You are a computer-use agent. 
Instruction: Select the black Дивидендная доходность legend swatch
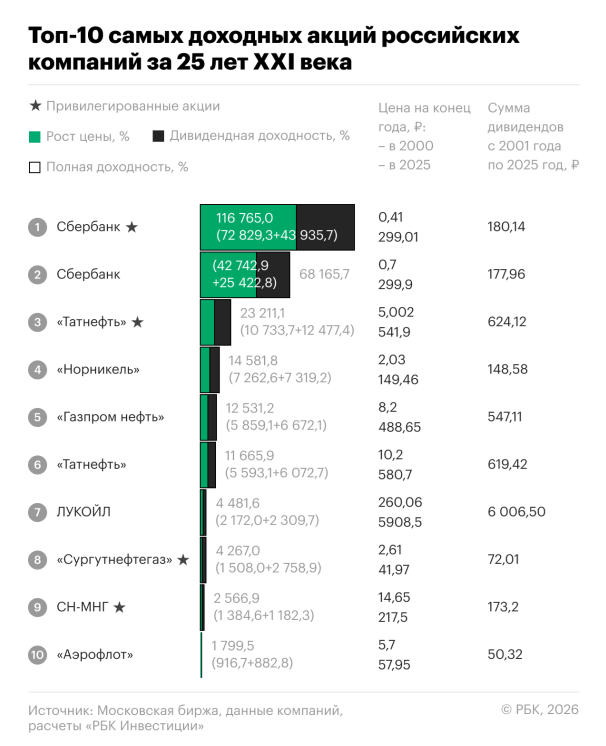158,136
